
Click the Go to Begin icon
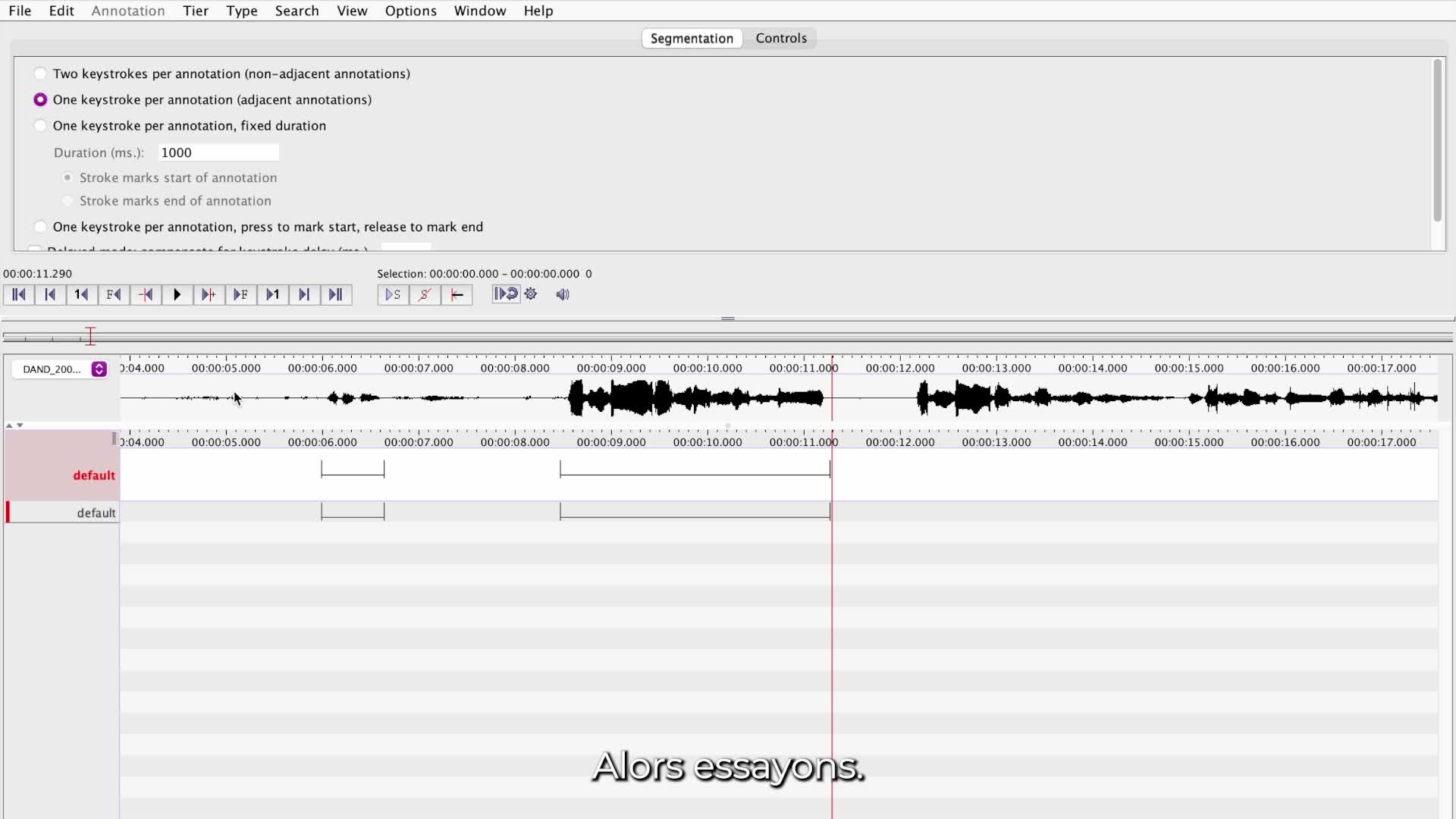pos(19,294)
